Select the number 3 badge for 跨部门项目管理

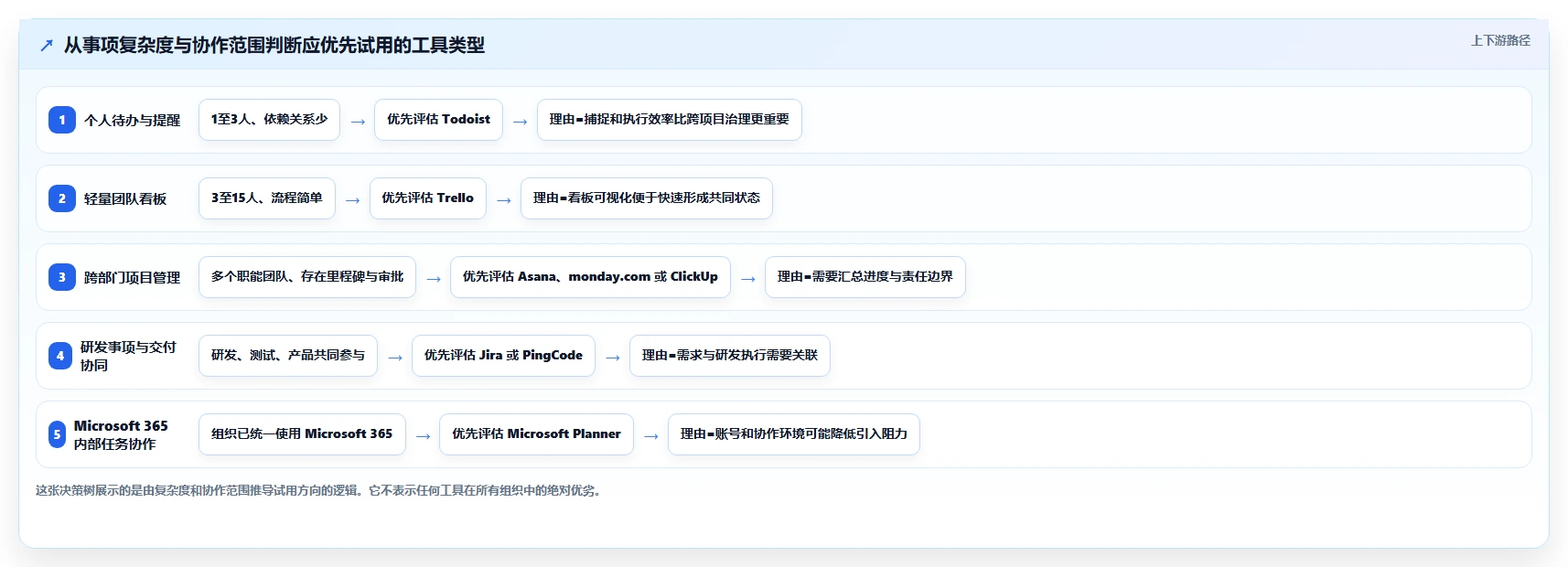(x=62, y=277)
